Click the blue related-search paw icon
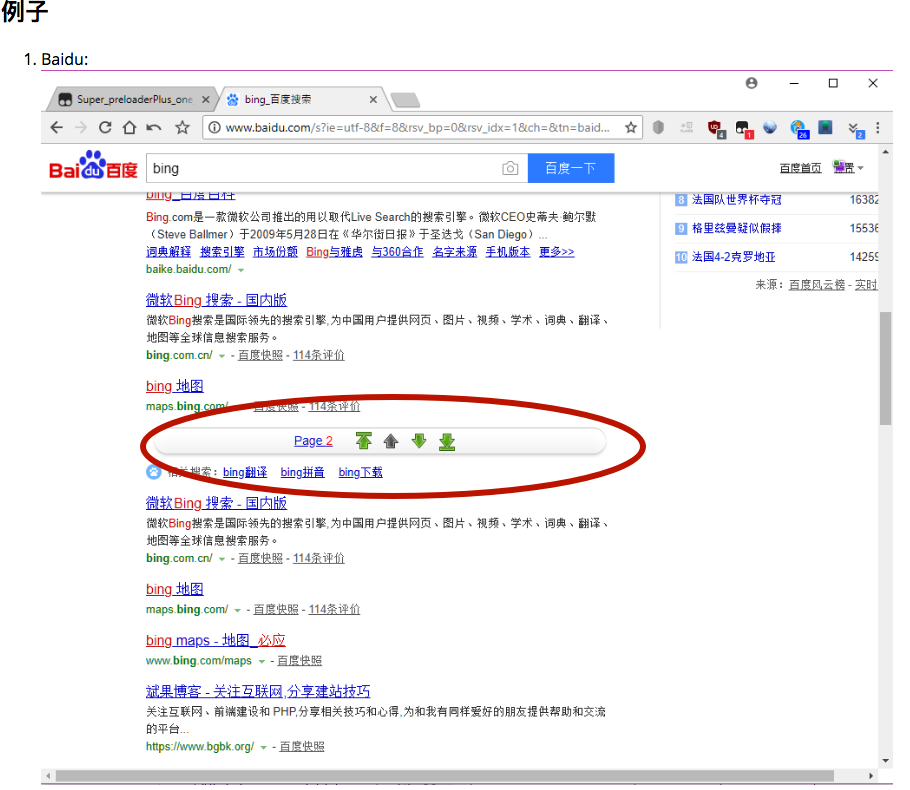Screen dimensions: 910x790 [153, 472]
